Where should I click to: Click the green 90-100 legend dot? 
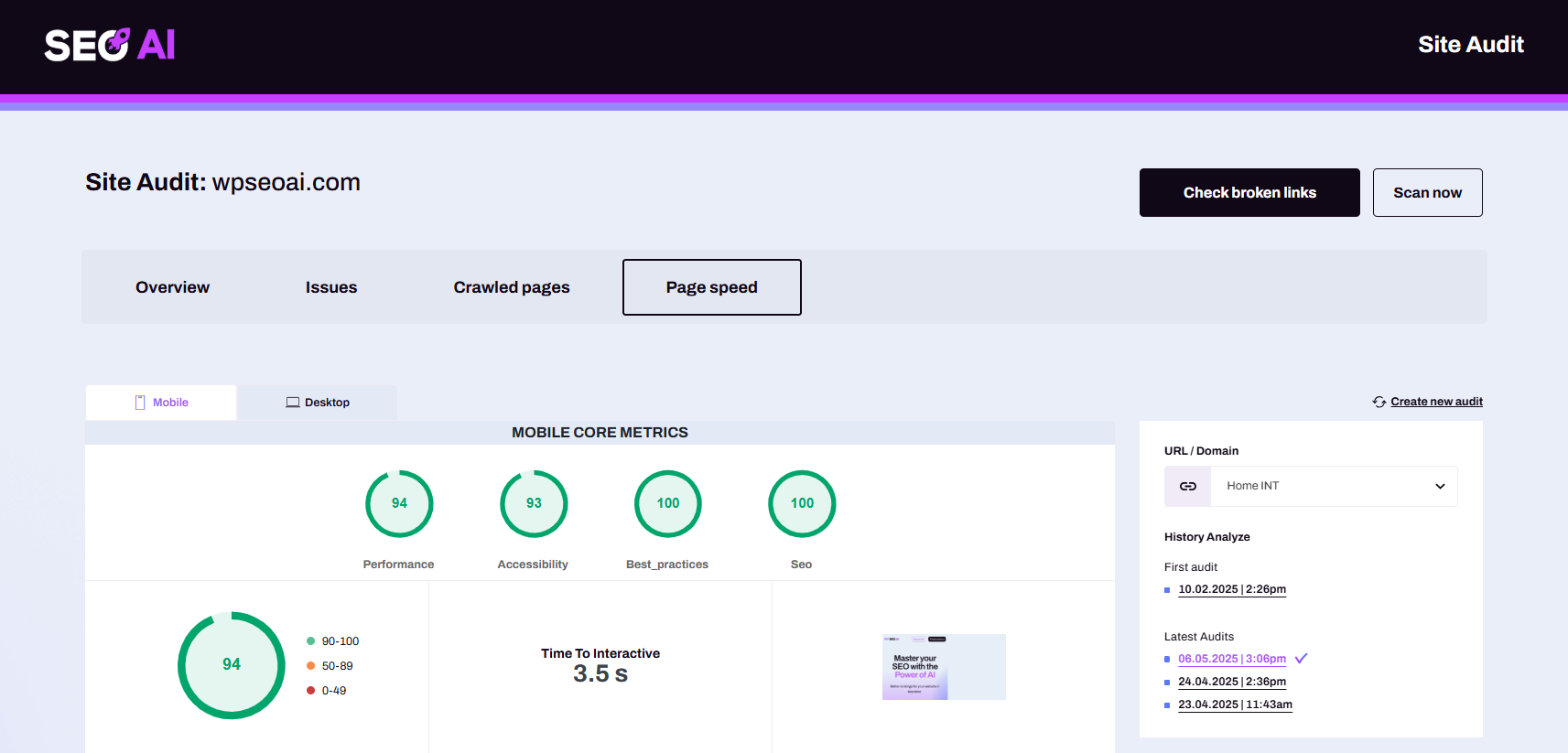tap(311, 641)
